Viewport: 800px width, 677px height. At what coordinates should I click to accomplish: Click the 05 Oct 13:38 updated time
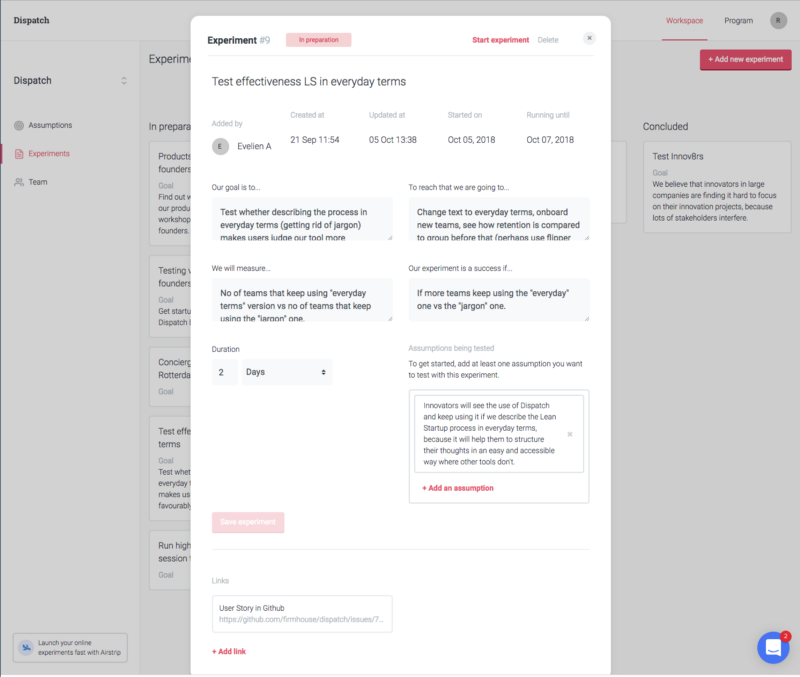tap(392, 140)
